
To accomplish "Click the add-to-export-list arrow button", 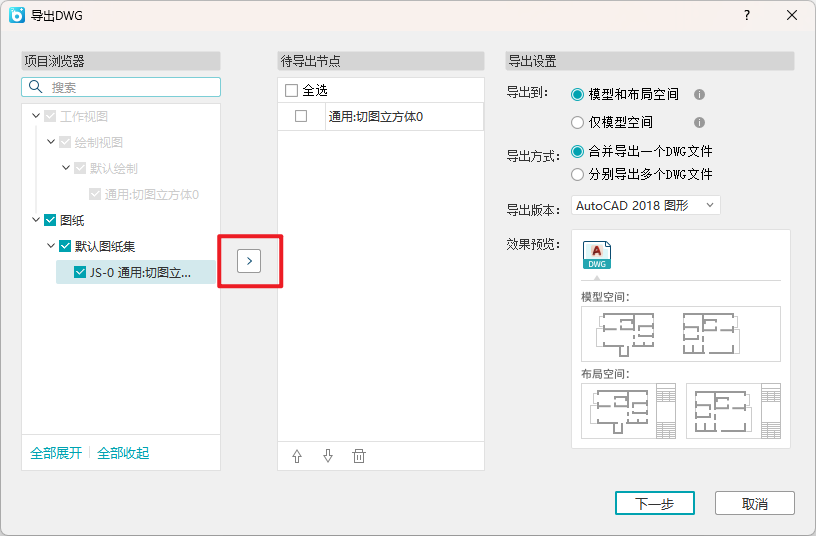I will [249, 261].
